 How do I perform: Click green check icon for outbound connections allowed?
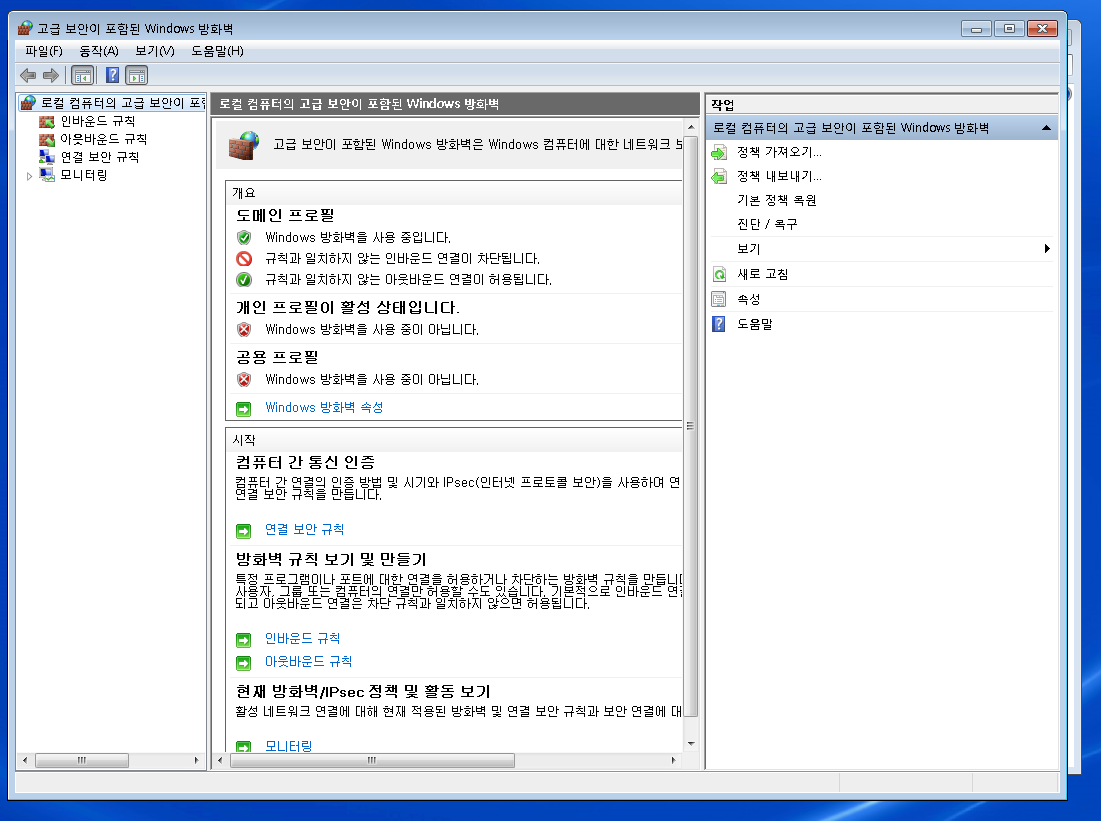click(x=244, y=280)
